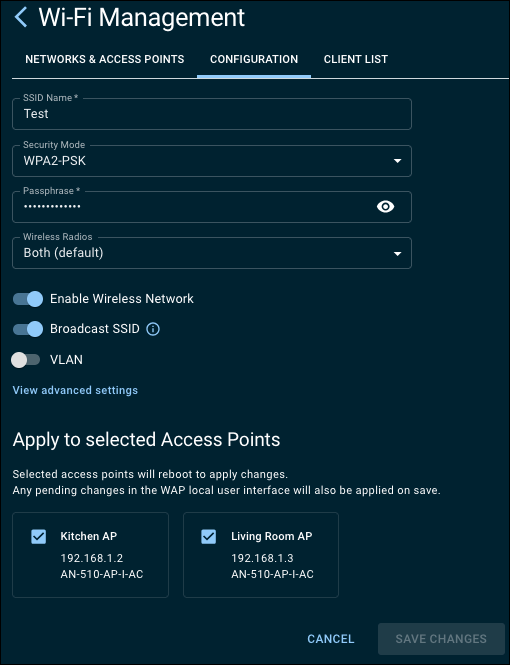Open the WPA2-PSK security mode selector
The width and height of the screenshot is (510, 665).
click(212, 161)
